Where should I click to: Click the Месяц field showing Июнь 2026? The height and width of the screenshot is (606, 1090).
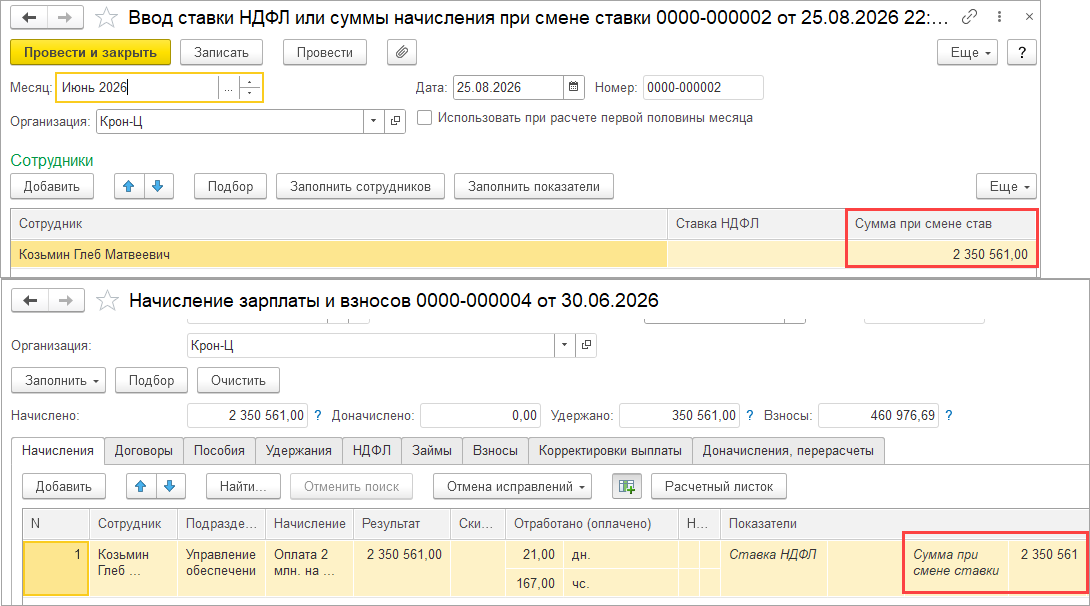coord(138,88)
